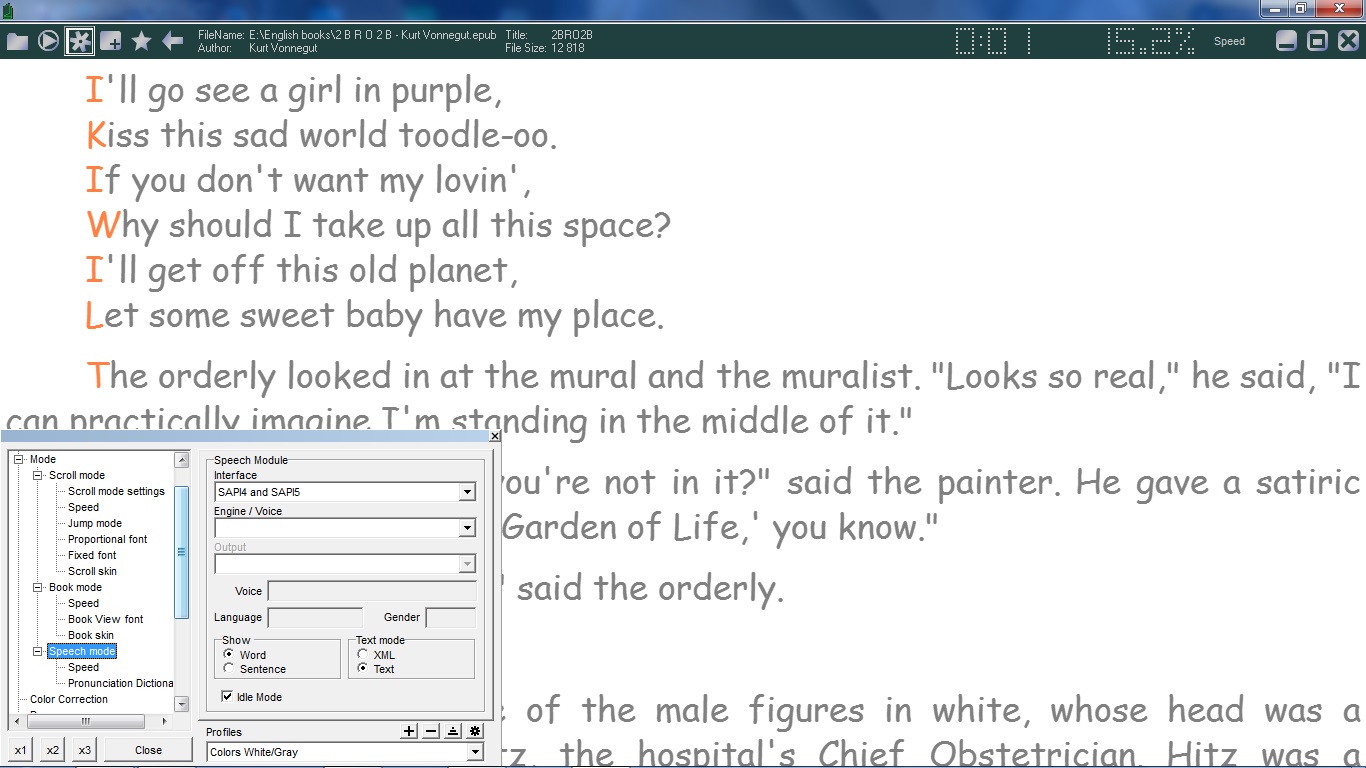Choose Text text mode

[362, 668]
